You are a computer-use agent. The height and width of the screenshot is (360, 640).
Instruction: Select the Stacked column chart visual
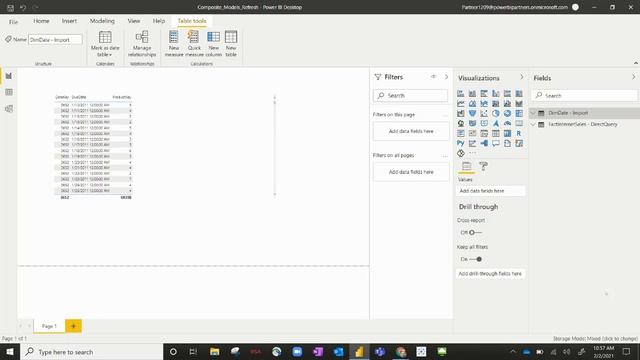[x=472, y=93]
